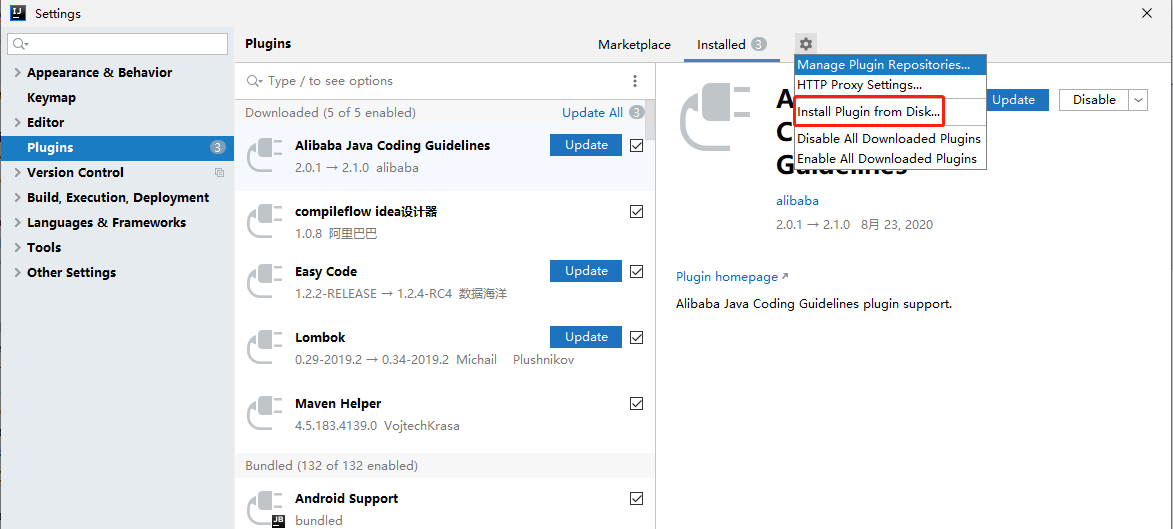Click the Downloaded (5 of 5 enabled) header
The height and width of the screenshot is (529, 1173).
click(x=330, y=113)
